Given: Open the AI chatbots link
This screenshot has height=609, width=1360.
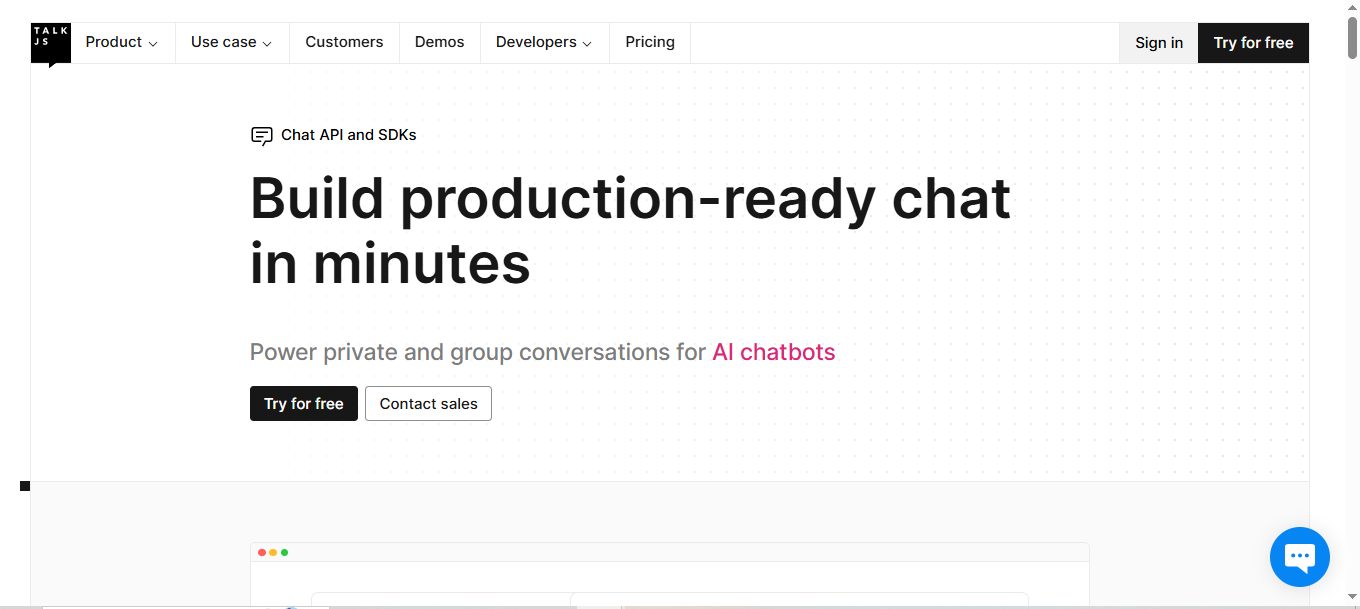Looking at the screenshot, I should (773, 352).
